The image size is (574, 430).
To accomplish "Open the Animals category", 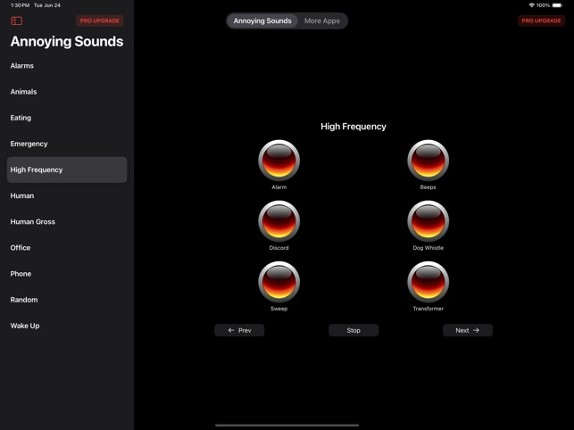I will [x=67, y=92].
